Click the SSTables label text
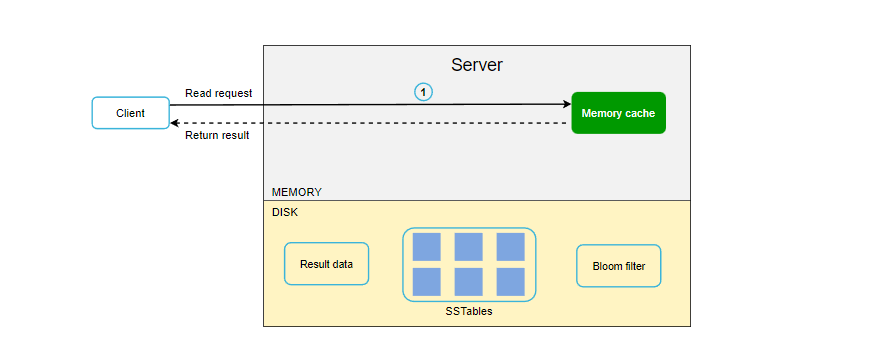 (x=468, y=310)
